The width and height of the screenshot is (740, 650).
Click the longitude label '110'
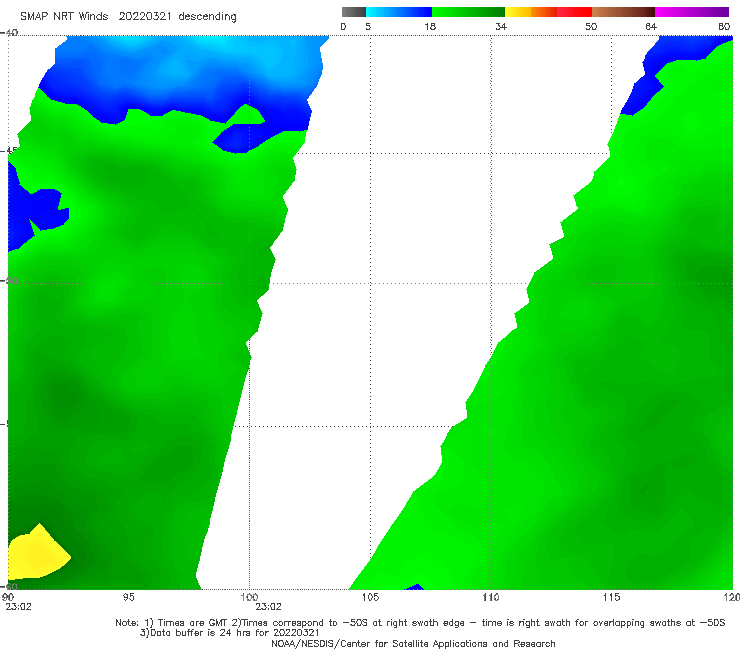click(x=491, y=598)
